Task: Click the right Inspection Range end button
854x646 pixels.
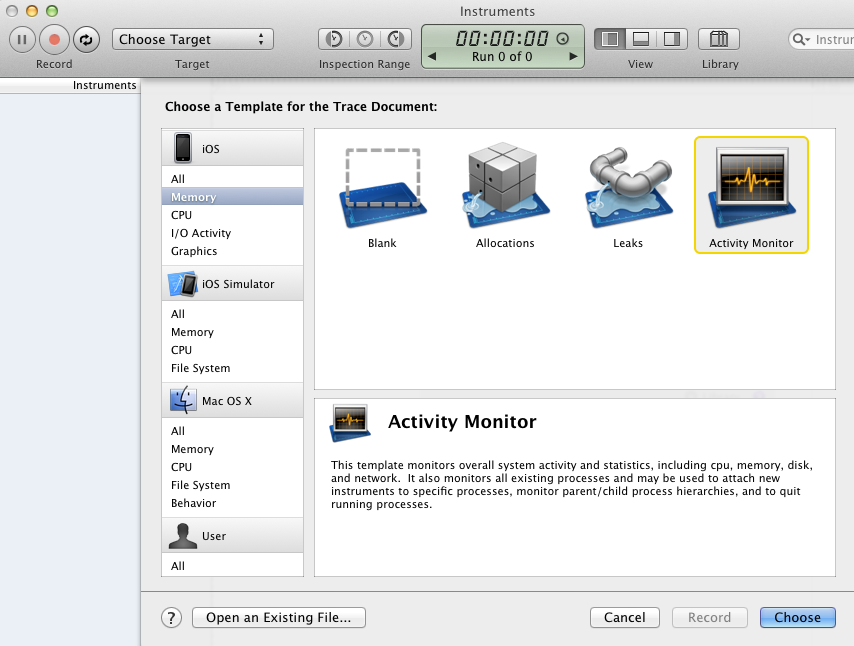Action: 396,39
